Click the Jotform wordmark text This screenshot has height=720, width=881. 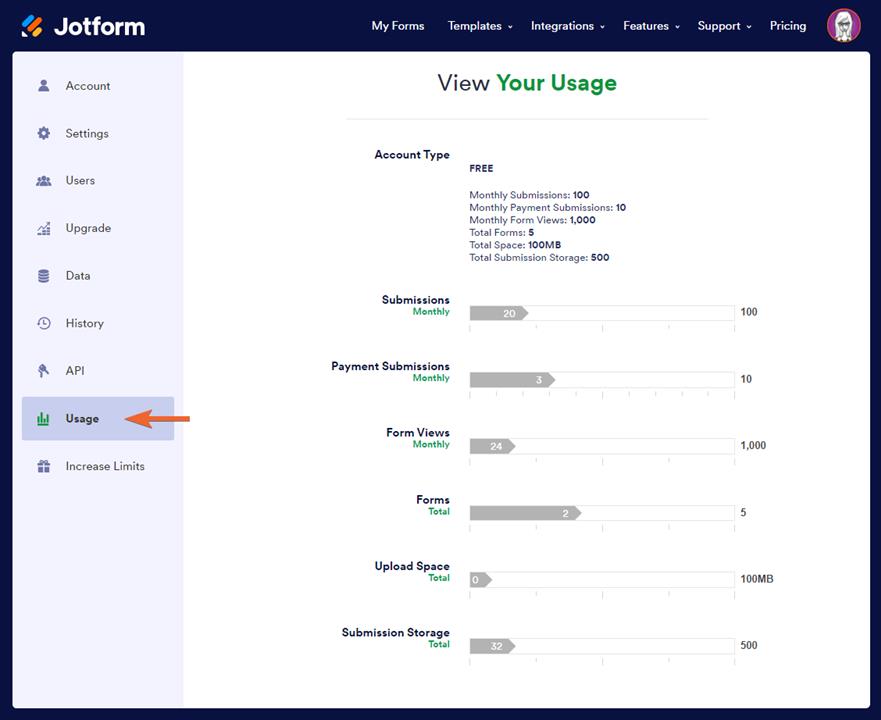(x=99, y=26)
